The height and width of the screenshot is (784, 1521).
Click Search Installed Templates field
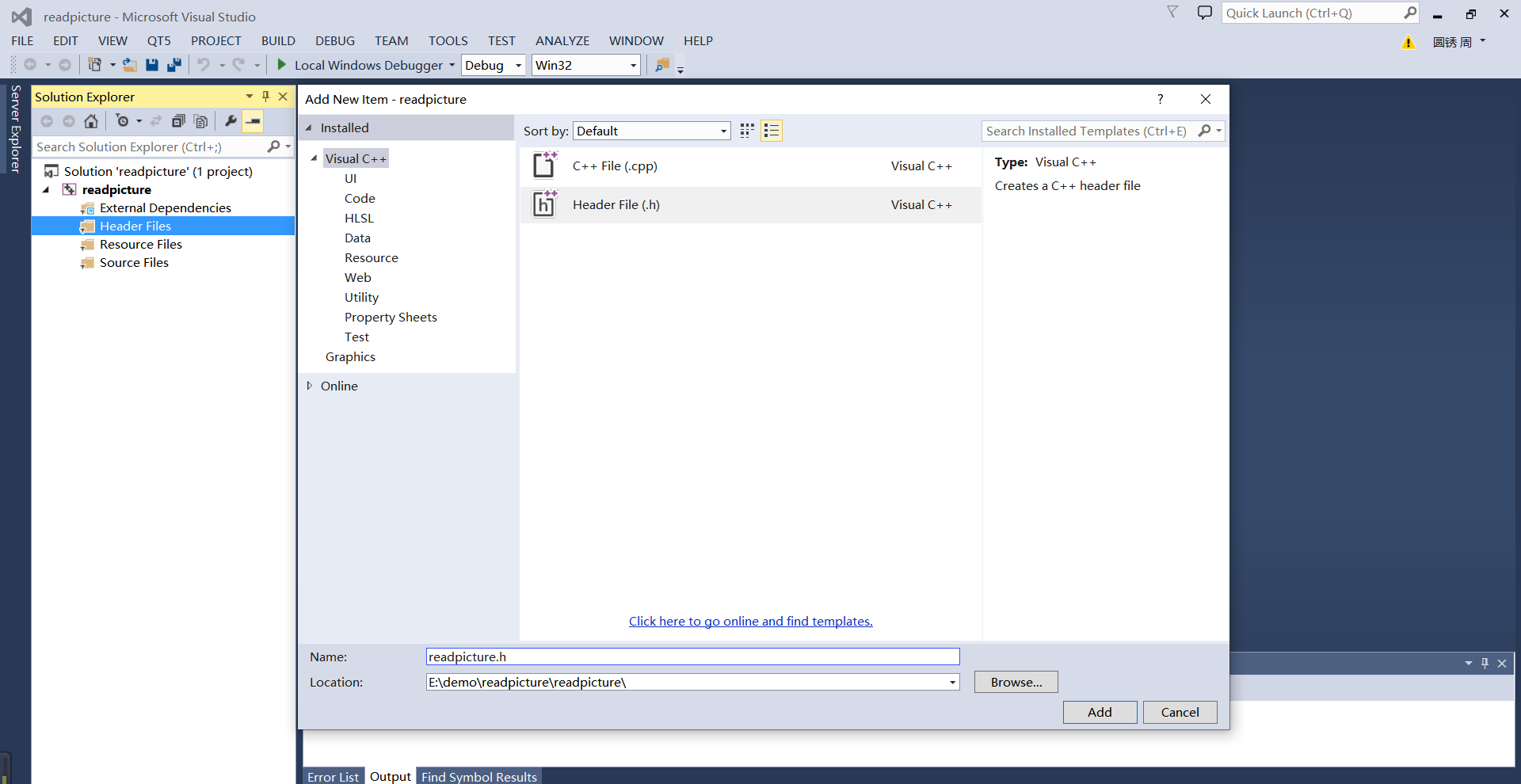[x=1089, y=131]
